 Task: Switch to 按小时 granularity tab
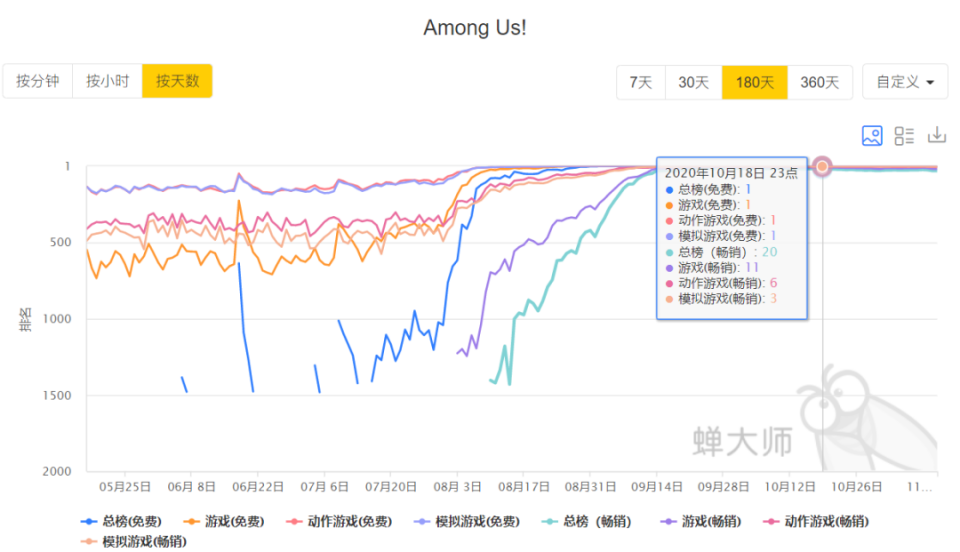[107, 81]
